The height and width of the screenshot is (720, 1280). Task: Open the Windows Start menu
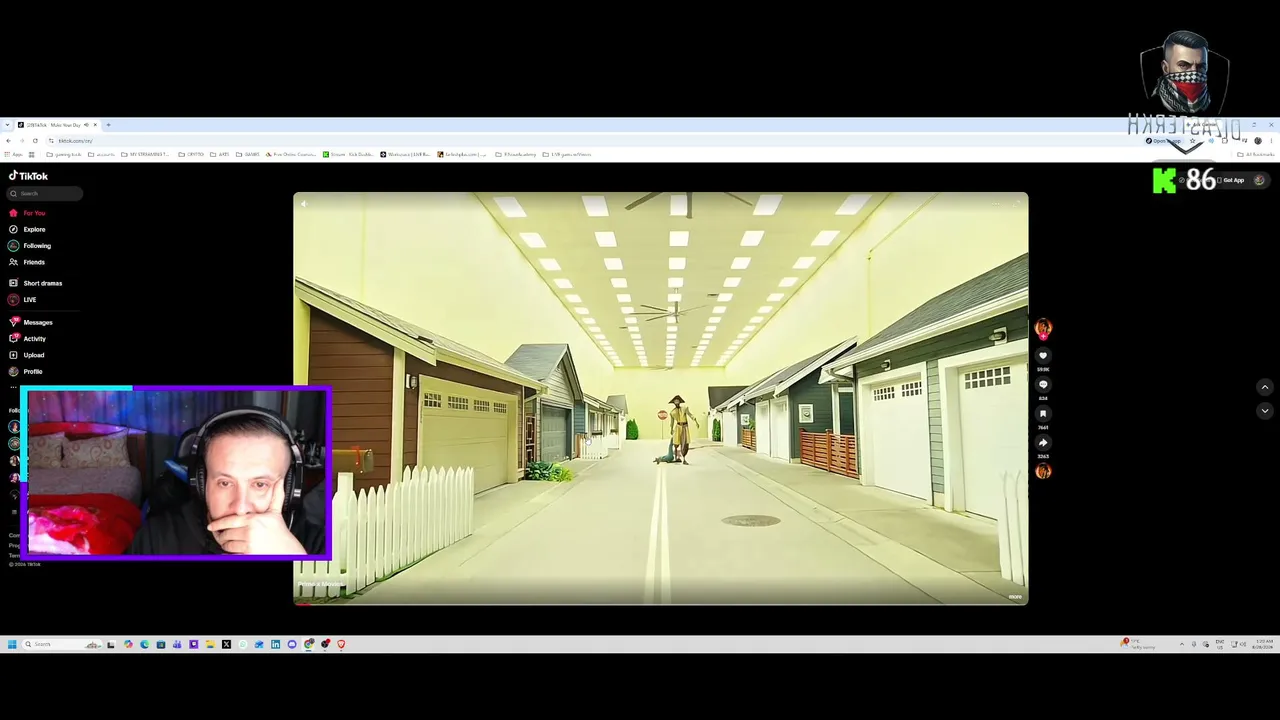pyautogui.click(x=12, y=645)
